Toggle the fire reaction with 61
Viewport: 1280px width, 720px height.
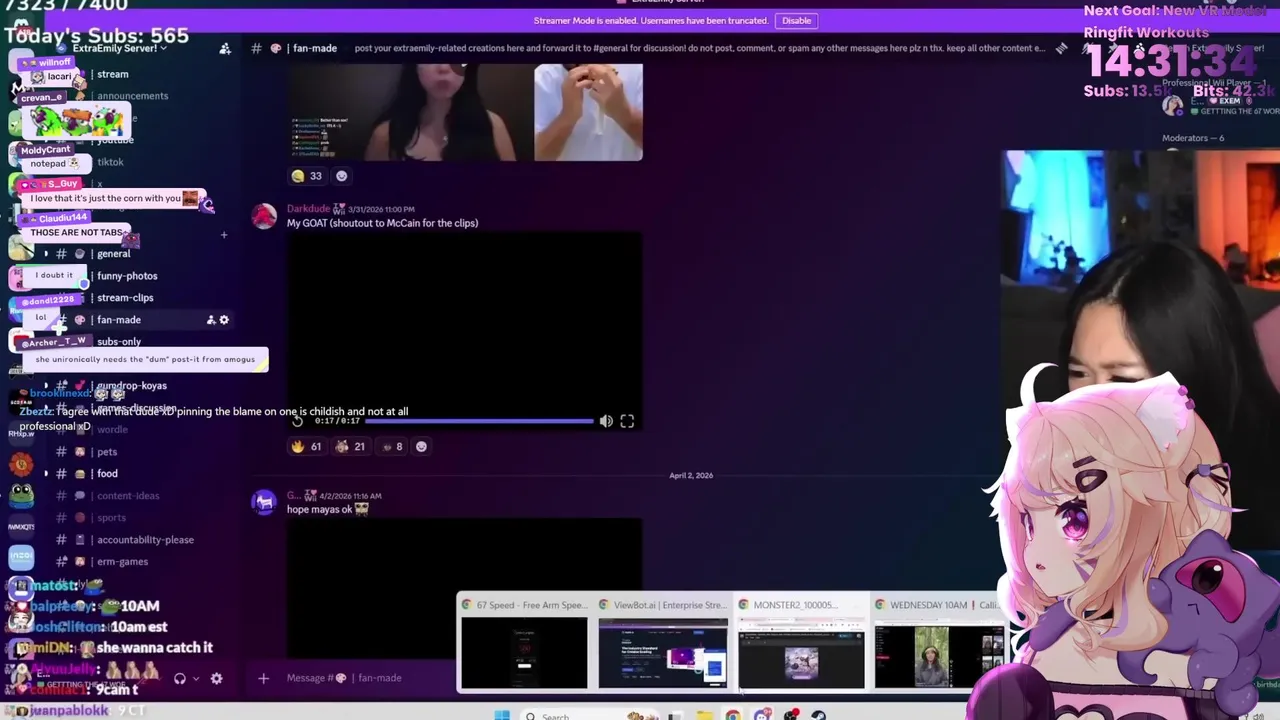click(307, 447)
